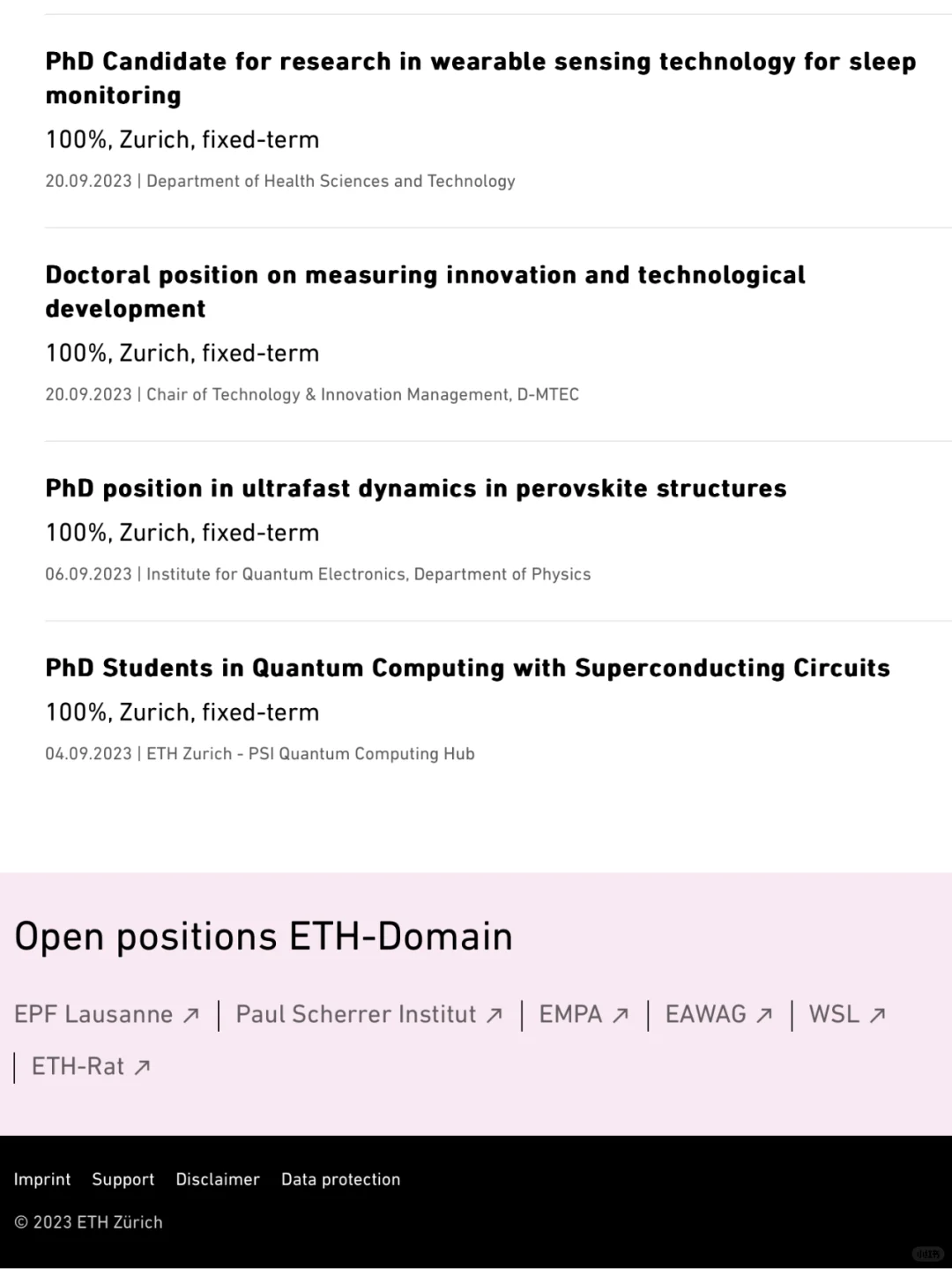Open the Data protection footer link

341,1180
